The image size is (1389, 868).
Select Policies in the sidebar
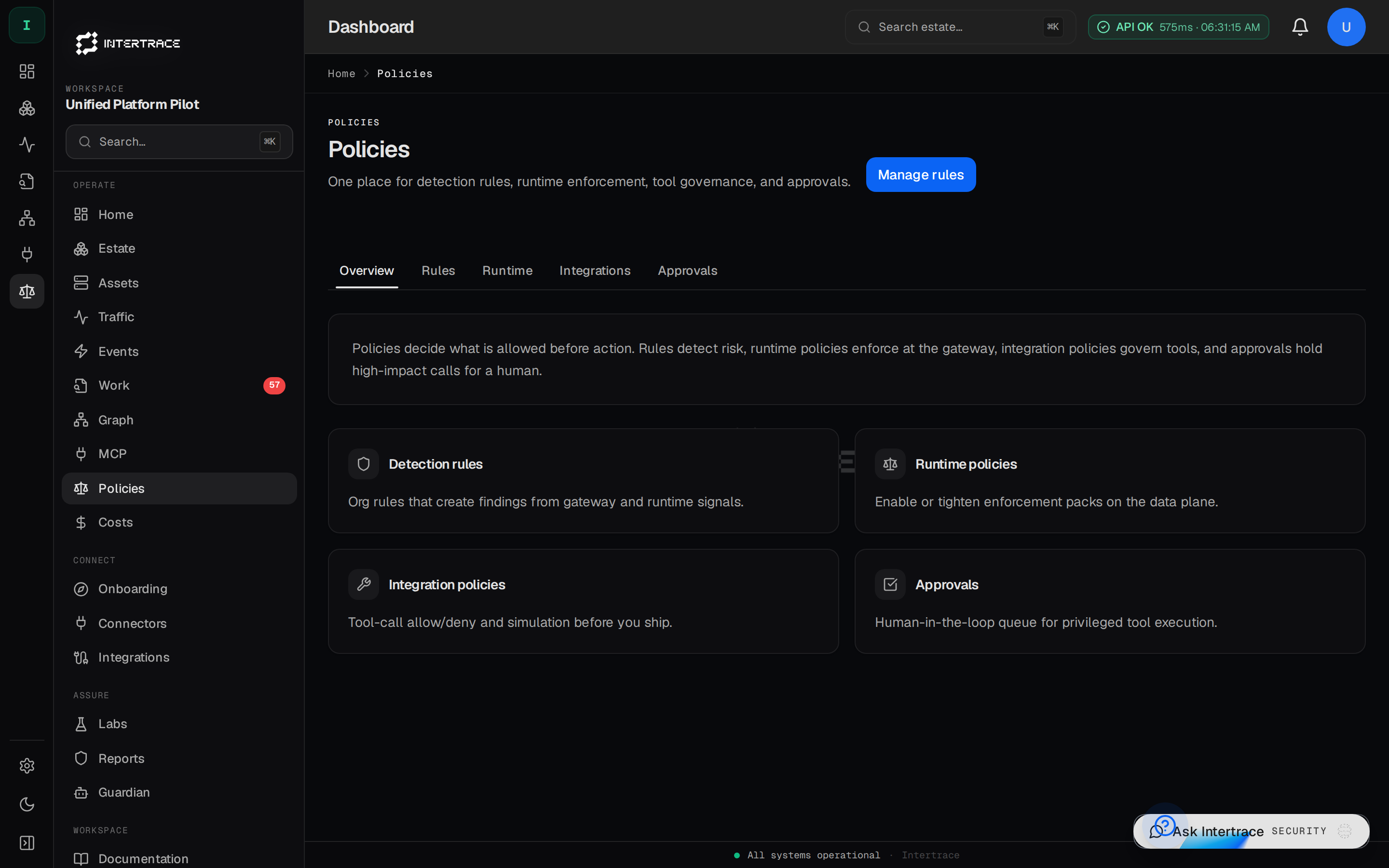point(179,488)
